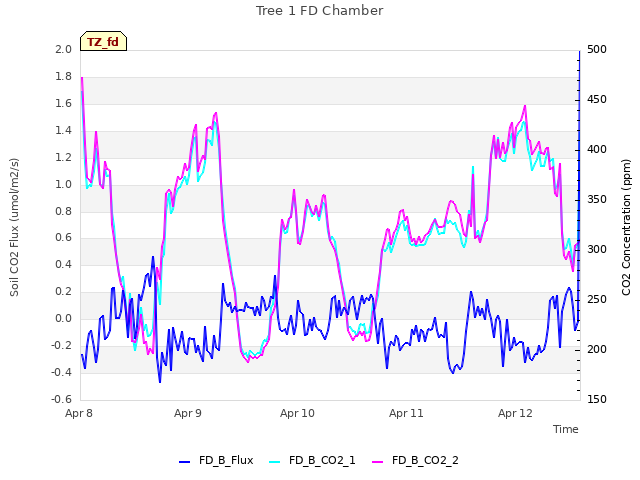The image size is (640, 480).
Task: Click the 0.0 left axis tick label
Action: (63, 318)
